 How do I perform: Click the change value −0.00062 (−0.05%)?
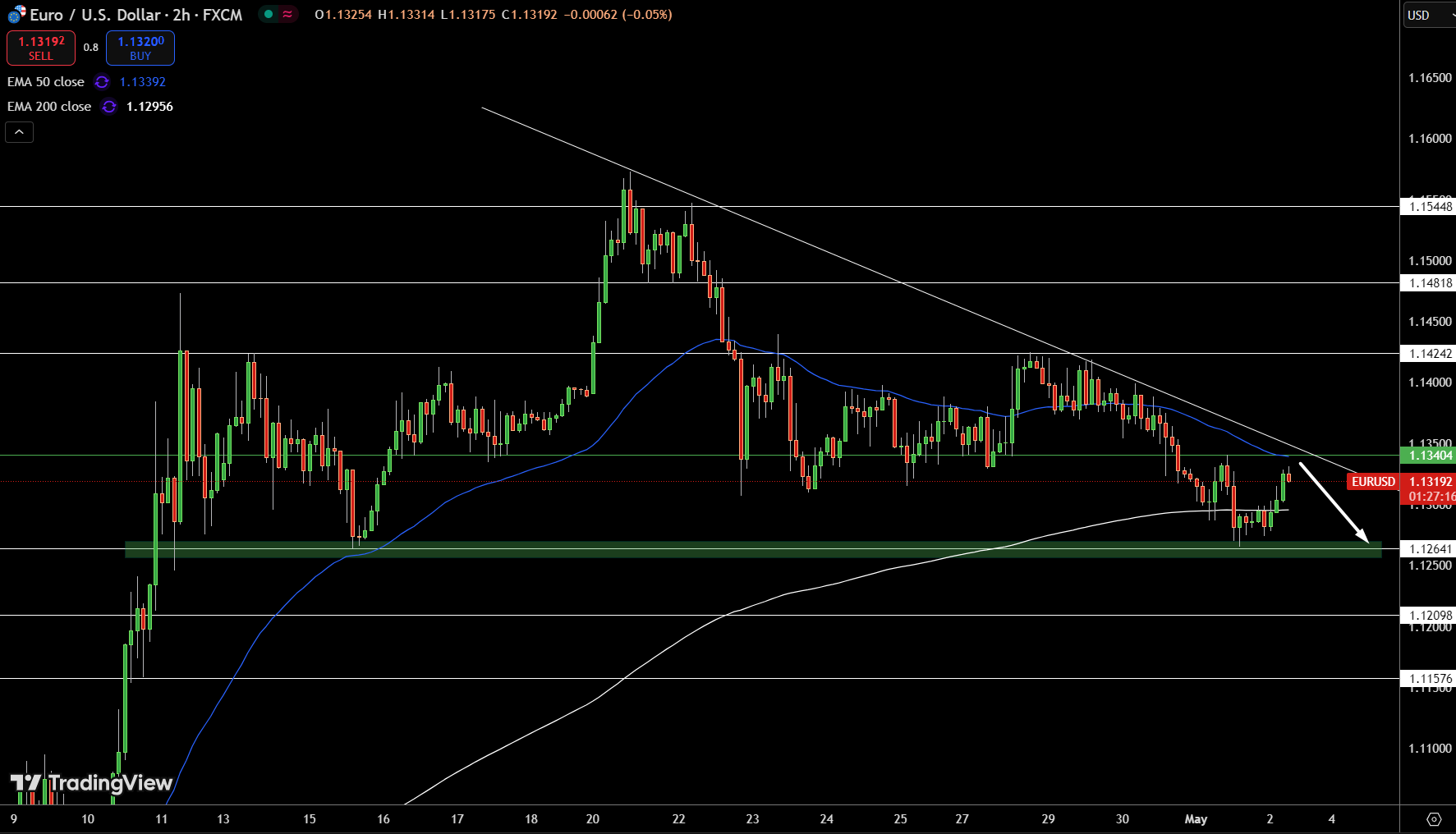pos(618,15)
